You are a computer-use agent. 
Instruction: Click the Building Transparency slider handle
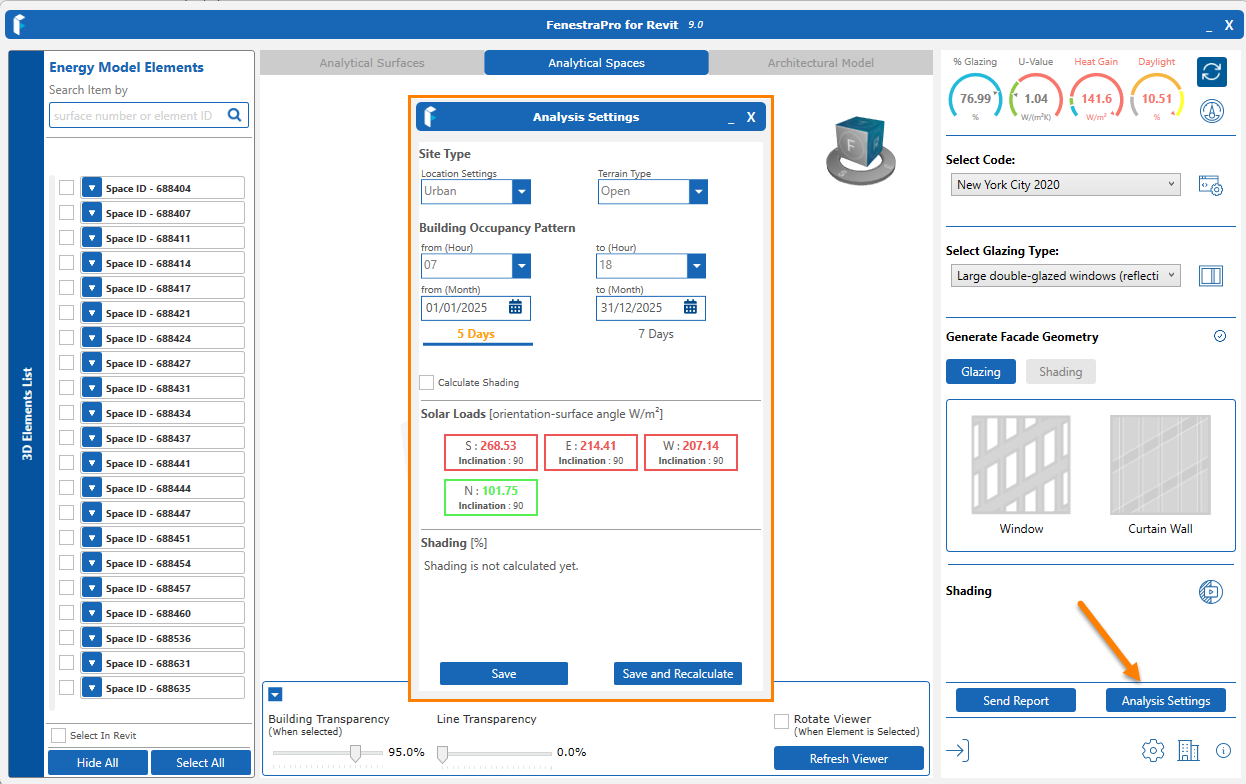355,753
